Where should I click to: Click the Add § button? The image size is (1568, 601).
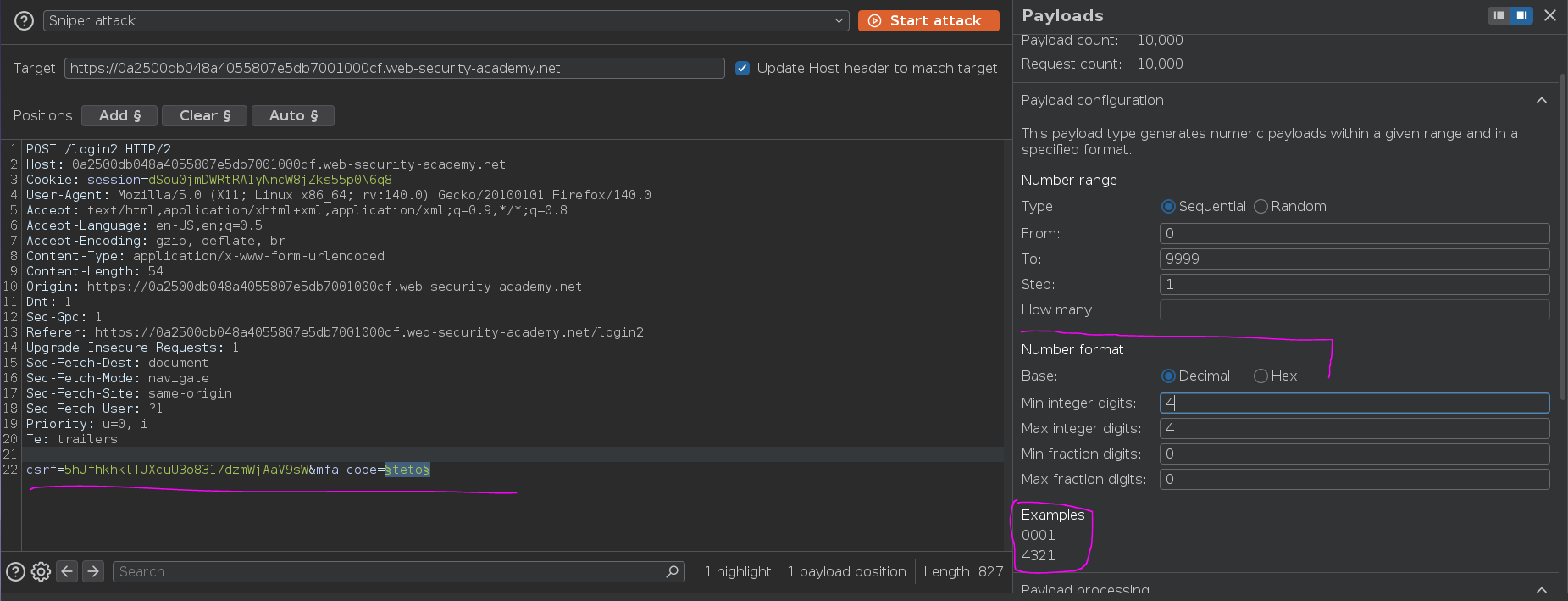(x=119, y=115)
